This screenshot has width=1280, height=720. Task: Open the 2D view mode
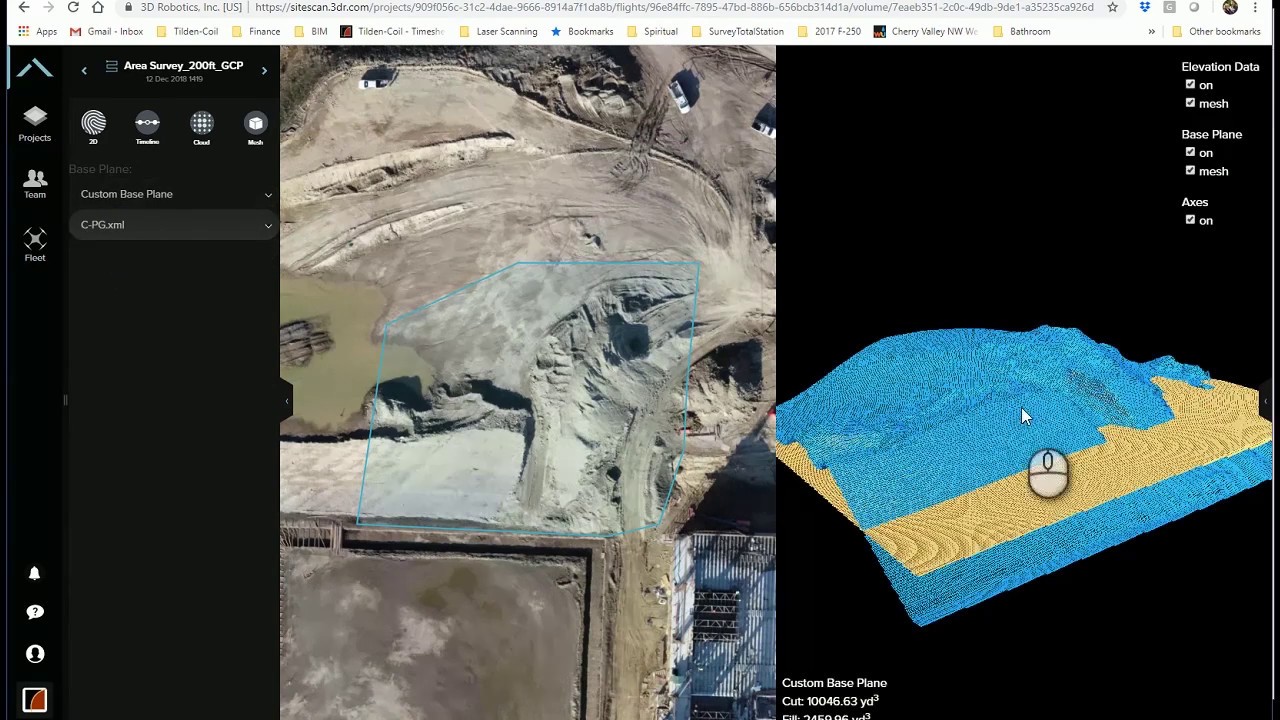[93, 127]
